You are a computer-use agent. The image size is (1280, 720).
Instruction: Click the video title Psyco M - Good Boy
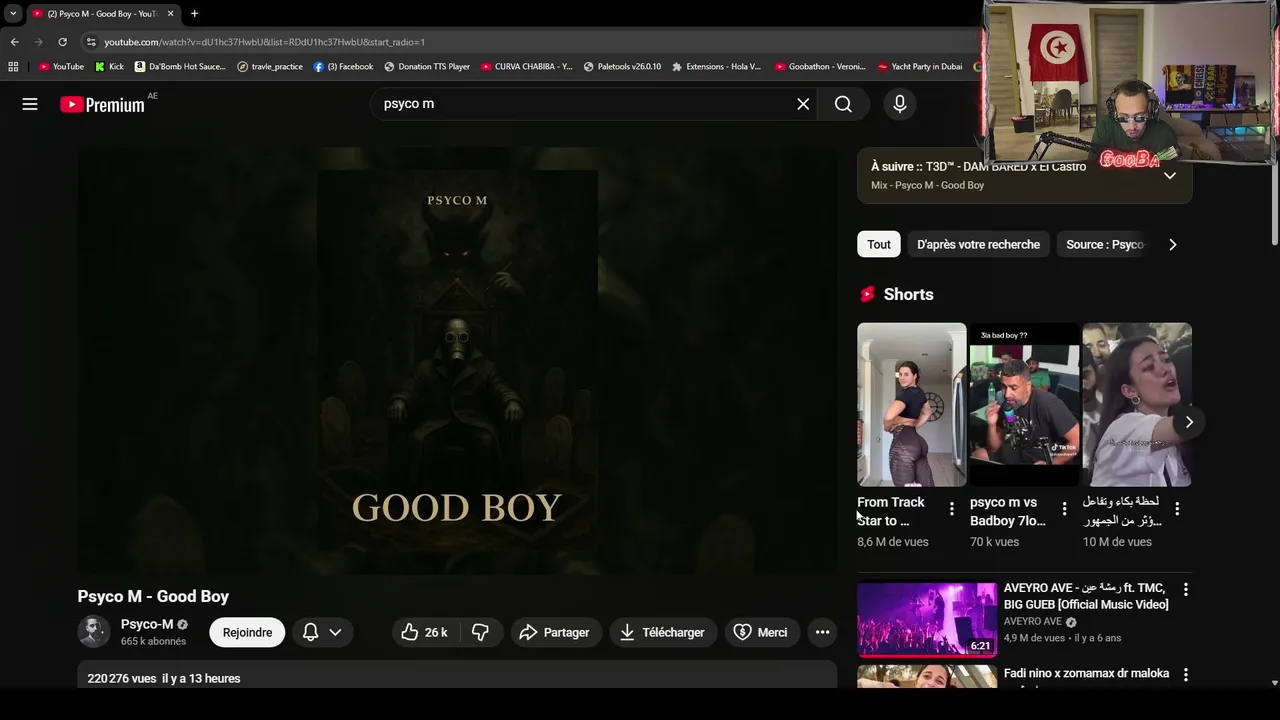pos(153,596)
